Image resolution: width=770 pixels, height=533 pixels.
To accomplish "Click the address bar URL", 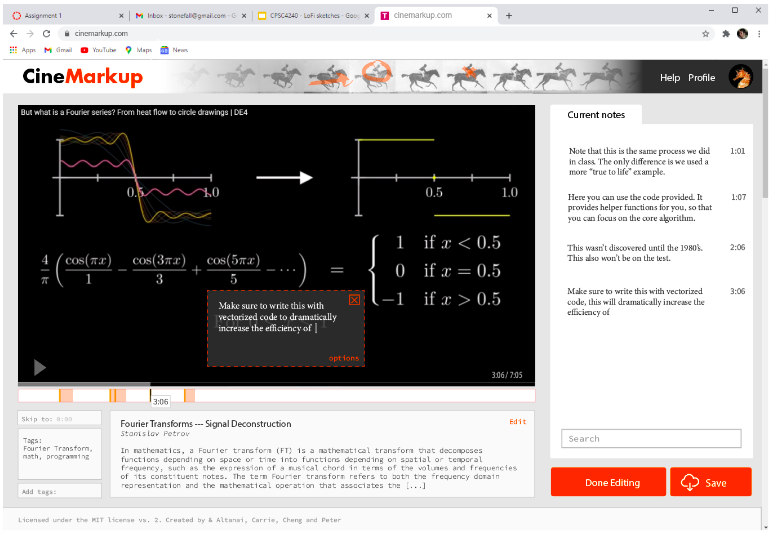I will [x=101, y=33].
